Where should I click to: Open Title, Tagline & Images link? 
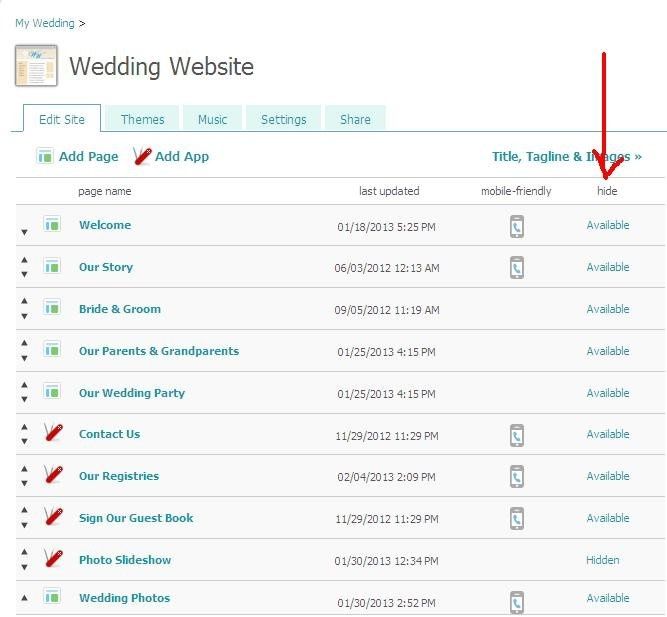(566, 156)
